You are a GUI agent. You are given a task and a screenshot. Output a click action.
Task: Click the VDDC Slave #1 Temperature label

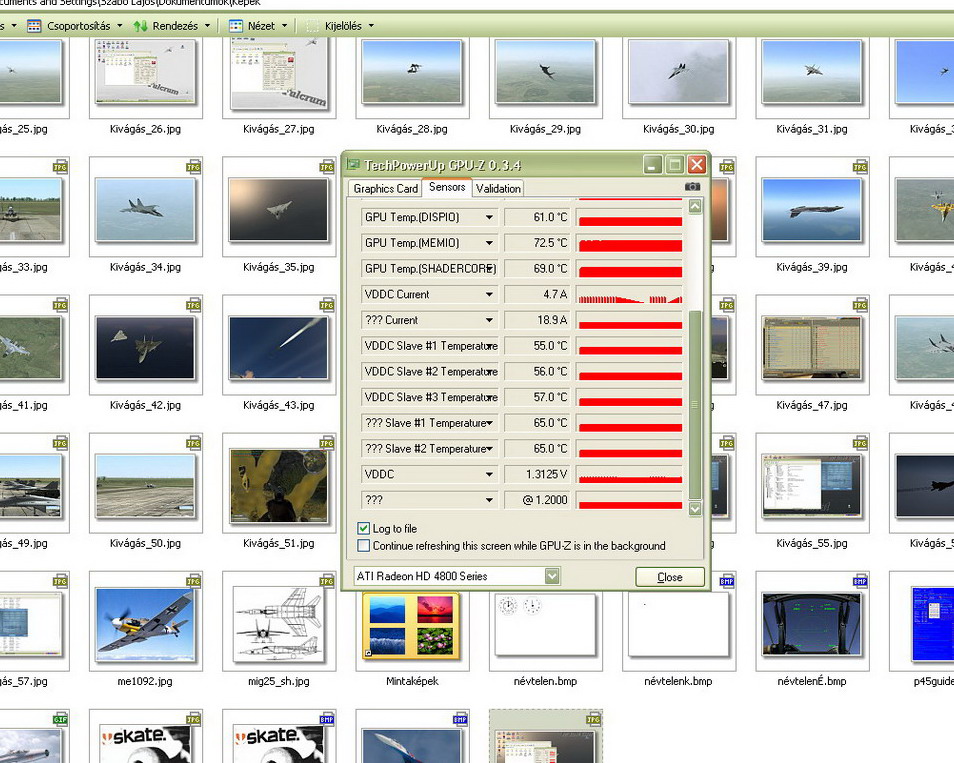430,346
